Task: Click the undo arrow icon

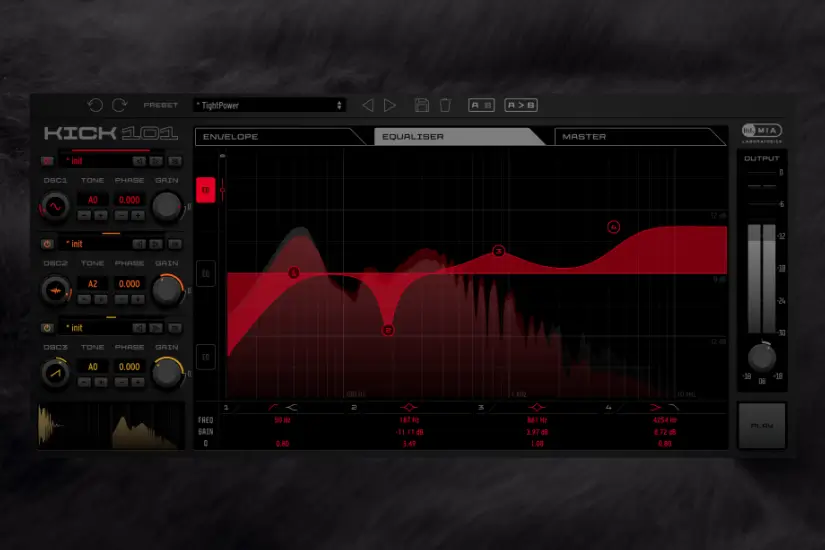Action: point(96,105)
